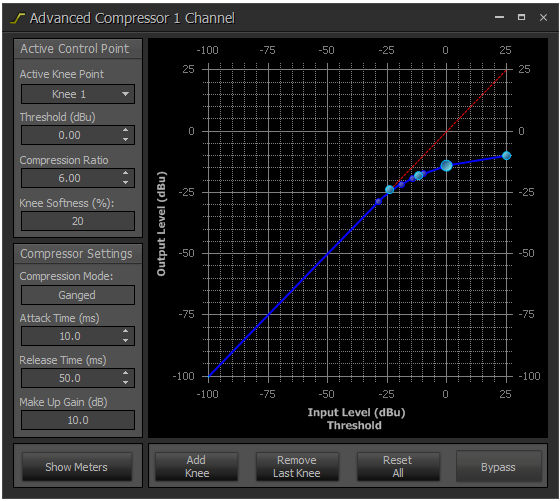Viewport: 560px width, 501px height.
Task: Add a new knee point
Action: [x=196, y=467]
